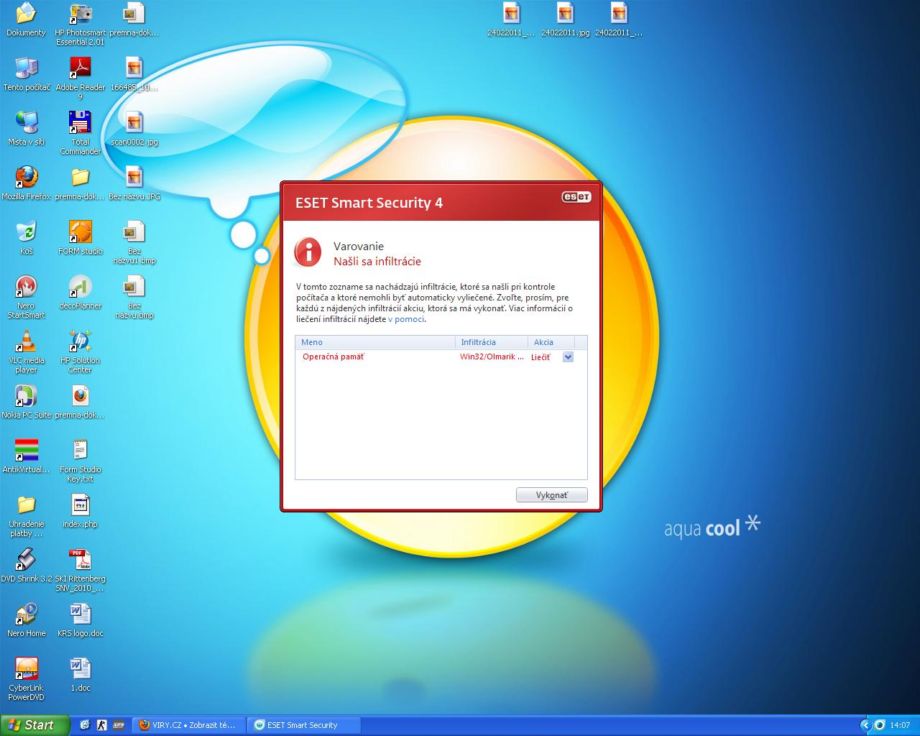Switch to VIRY.CZ Firefox taskbar window

coord(188,725)
